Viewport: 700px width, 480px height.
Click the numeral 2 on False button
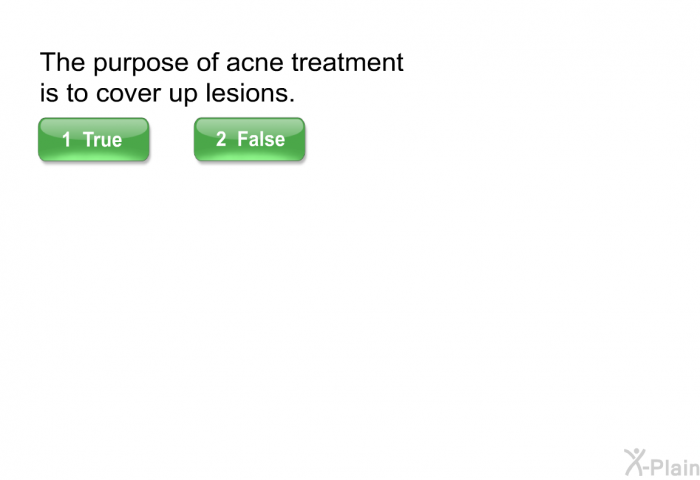221,139
